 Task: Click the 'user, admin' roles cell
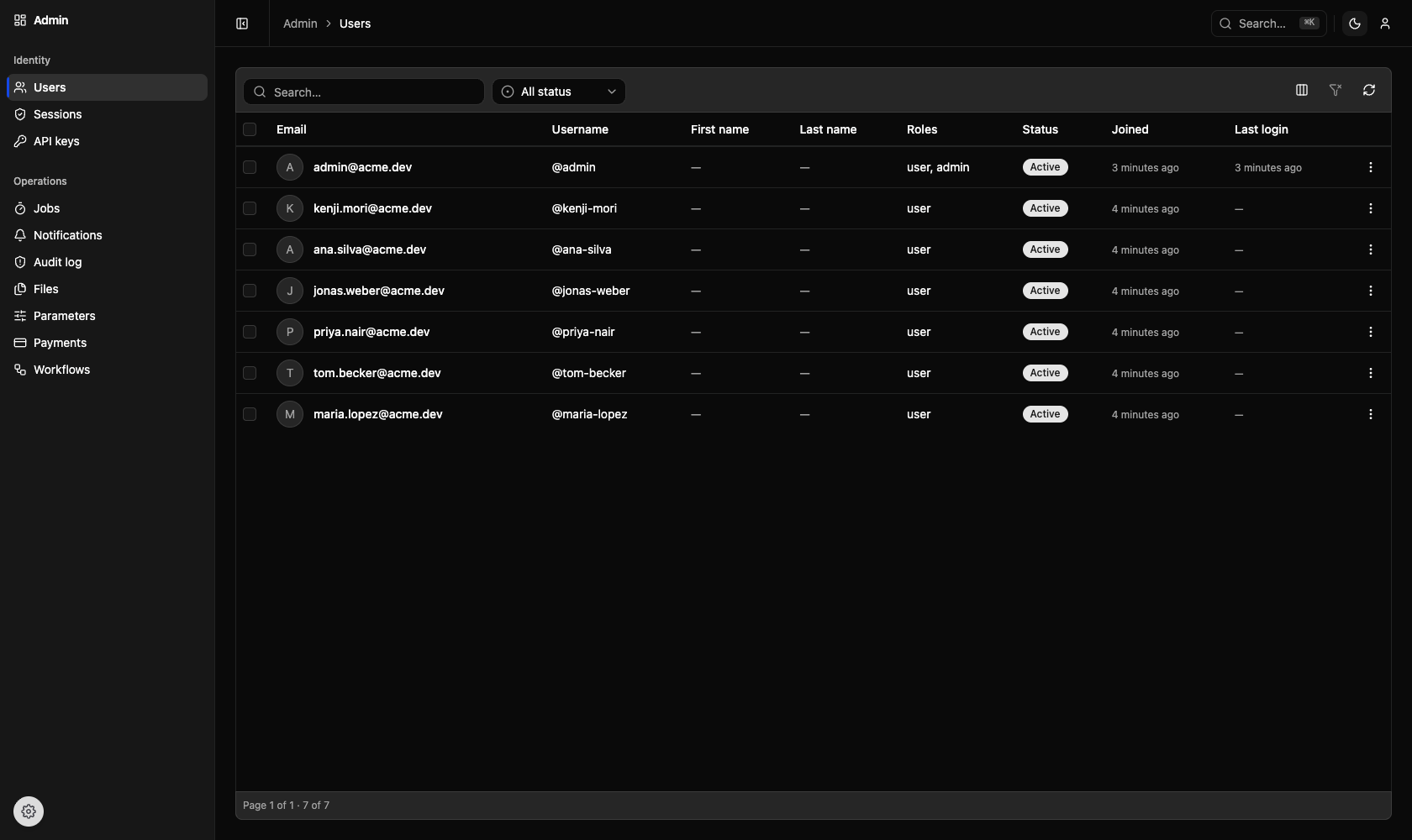pyautogui.click(x=938, y=167)
